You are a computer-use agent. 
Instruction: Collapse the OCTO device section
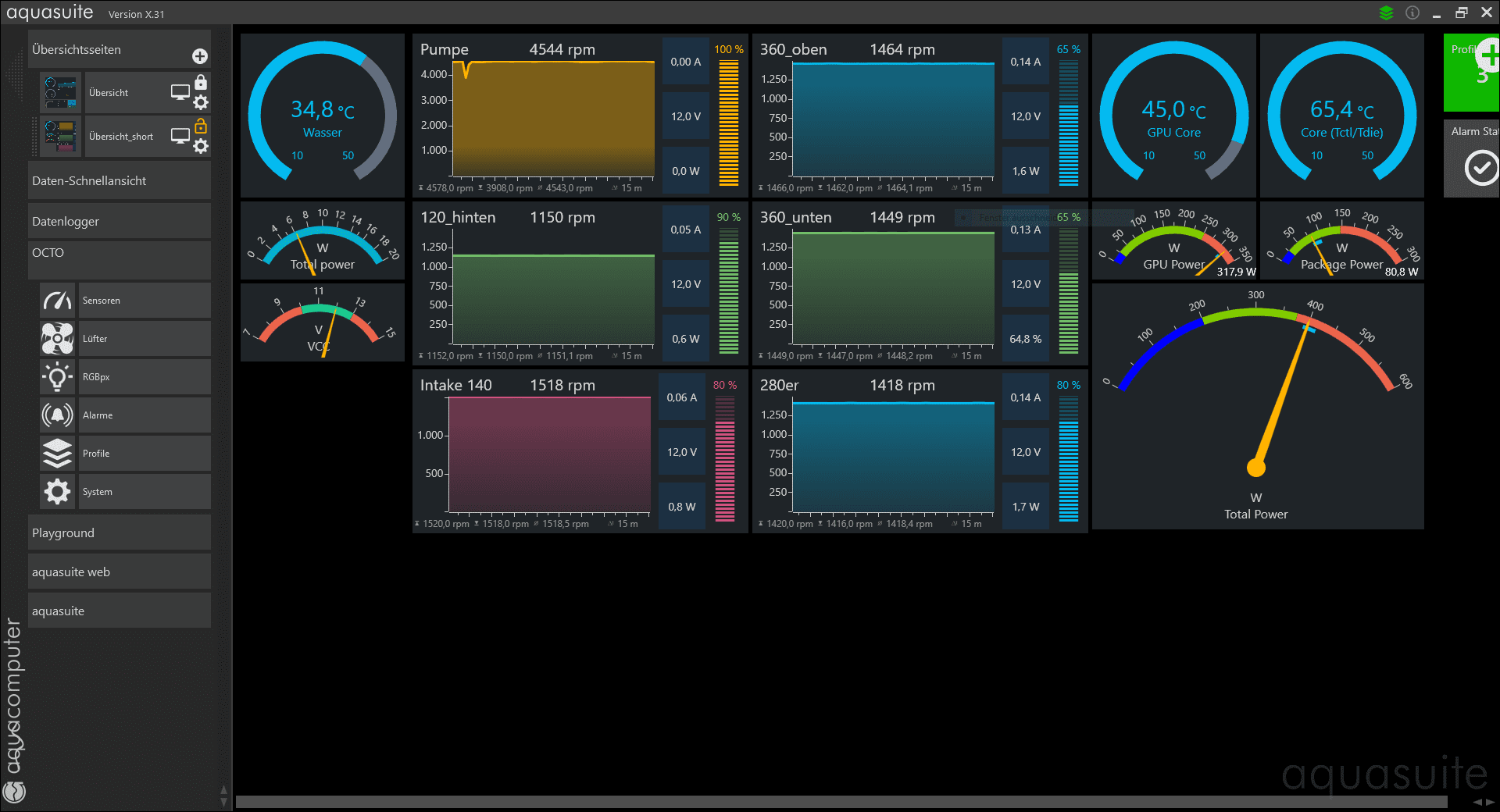point(120,259)
